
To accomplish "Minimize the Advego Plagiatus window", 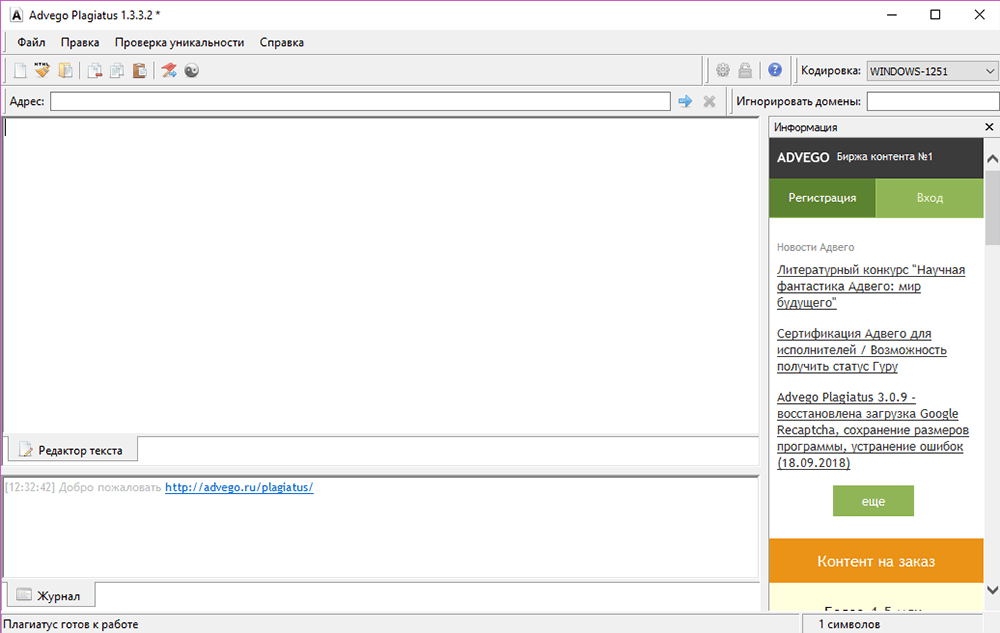I will (892, 15).
